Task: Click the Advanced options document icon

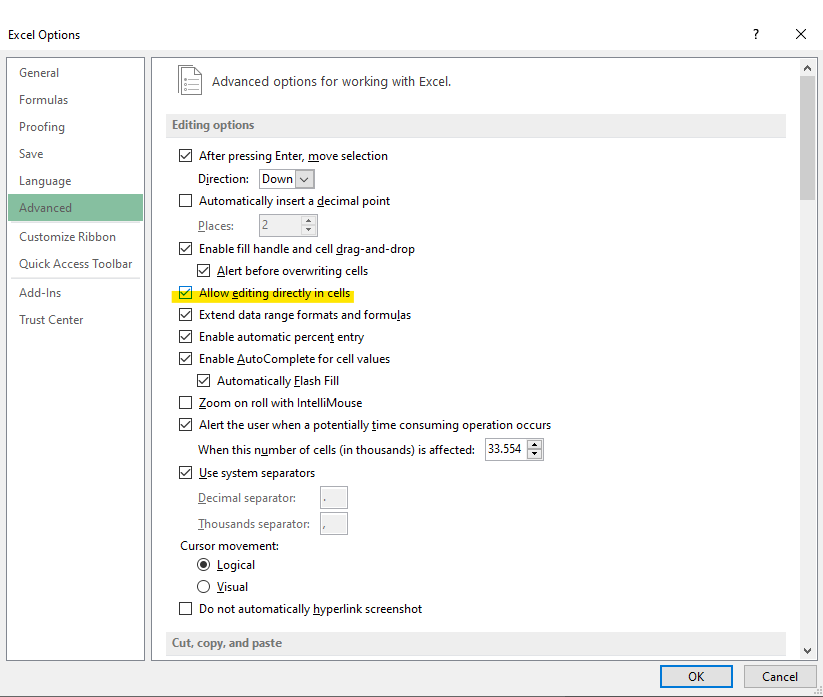Action: [190, 80]
